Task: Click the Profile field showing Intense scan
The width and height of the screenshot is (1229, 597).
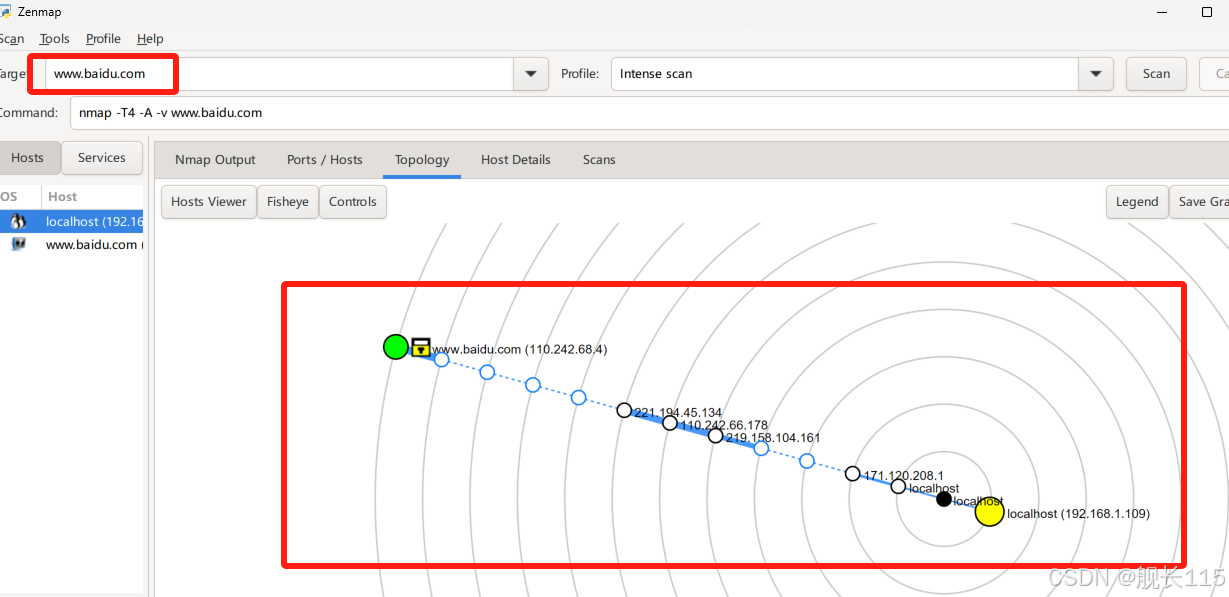Action: point(845,73)
